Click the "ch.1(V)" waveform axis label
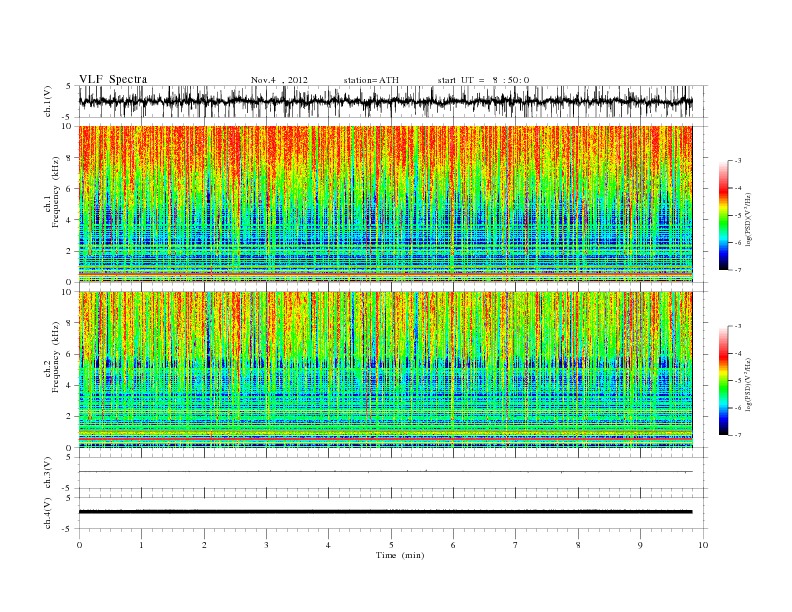 tap(48, 101)
